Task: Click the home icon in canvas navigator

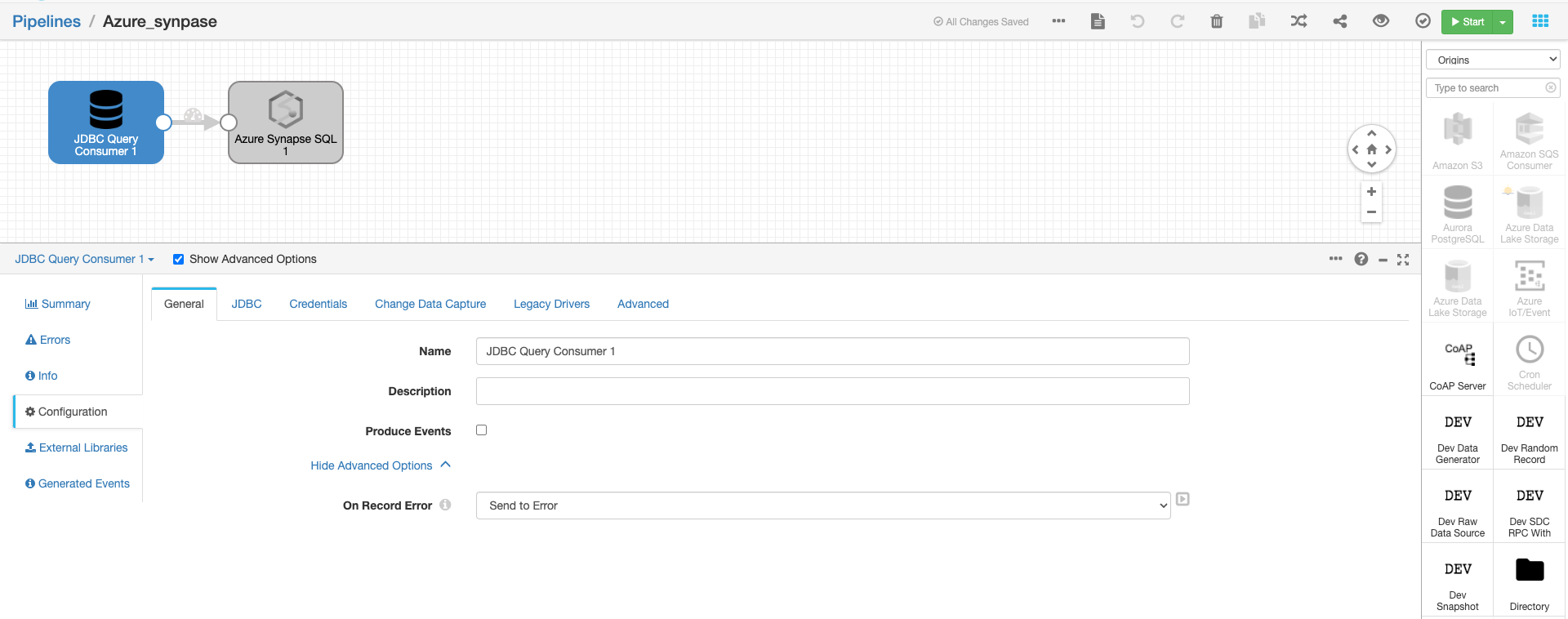Action: point(1372,149)
